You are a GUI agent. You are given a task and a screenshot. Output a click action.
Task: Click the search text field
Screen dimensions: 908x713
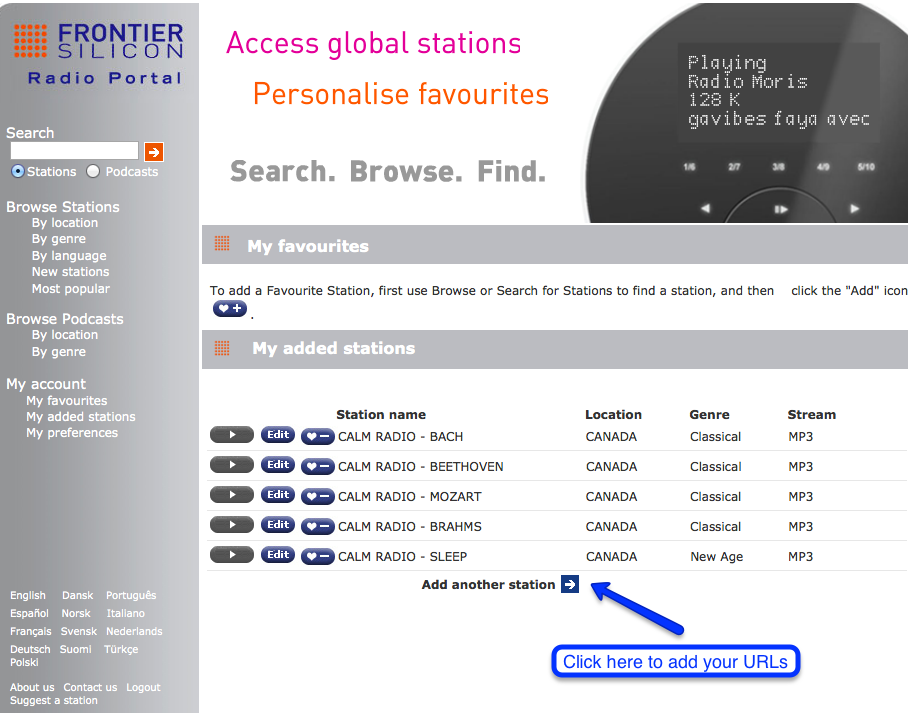pyautogui.click(x=74, y=151)
